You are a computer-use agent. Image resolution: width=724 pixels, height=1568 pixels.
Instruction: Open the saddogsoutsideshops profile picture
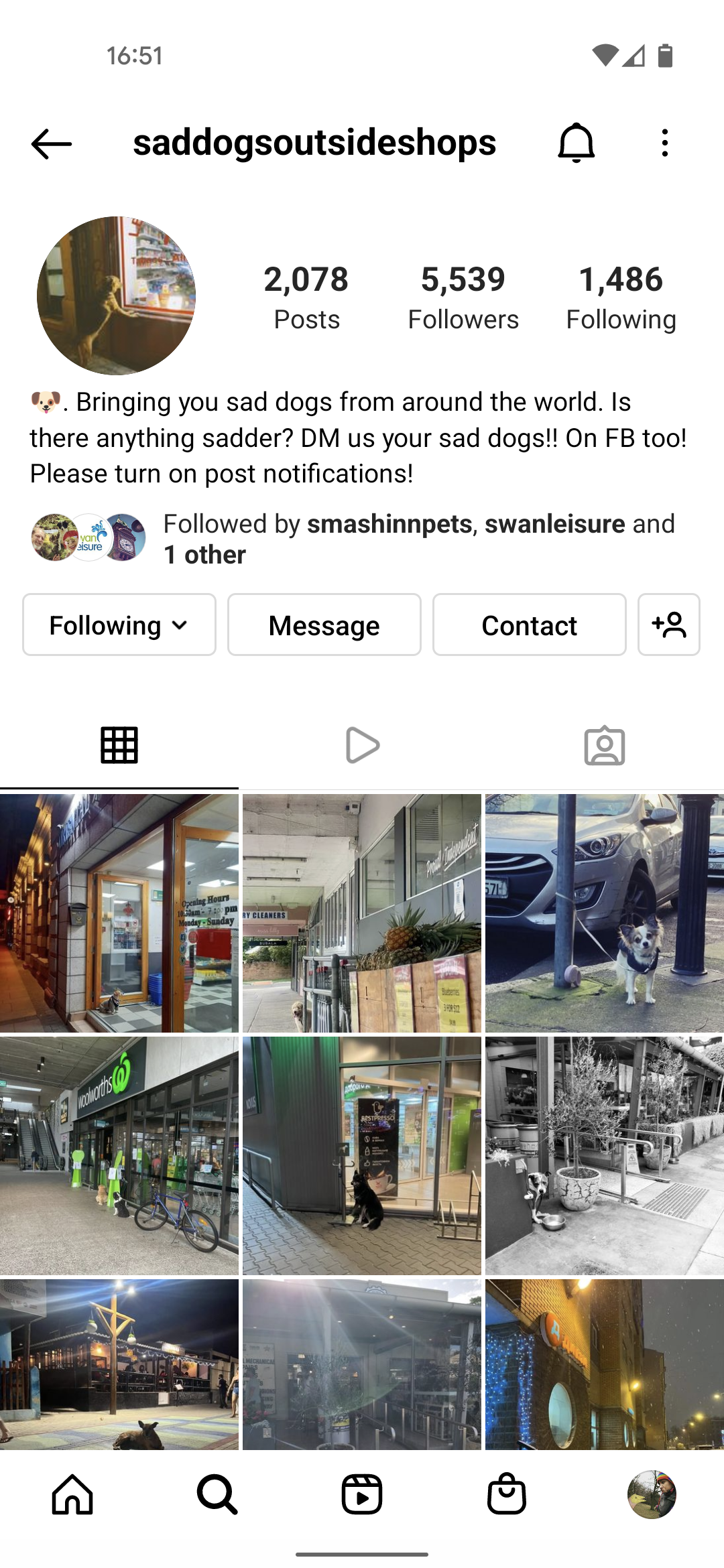tap(116, 296)
